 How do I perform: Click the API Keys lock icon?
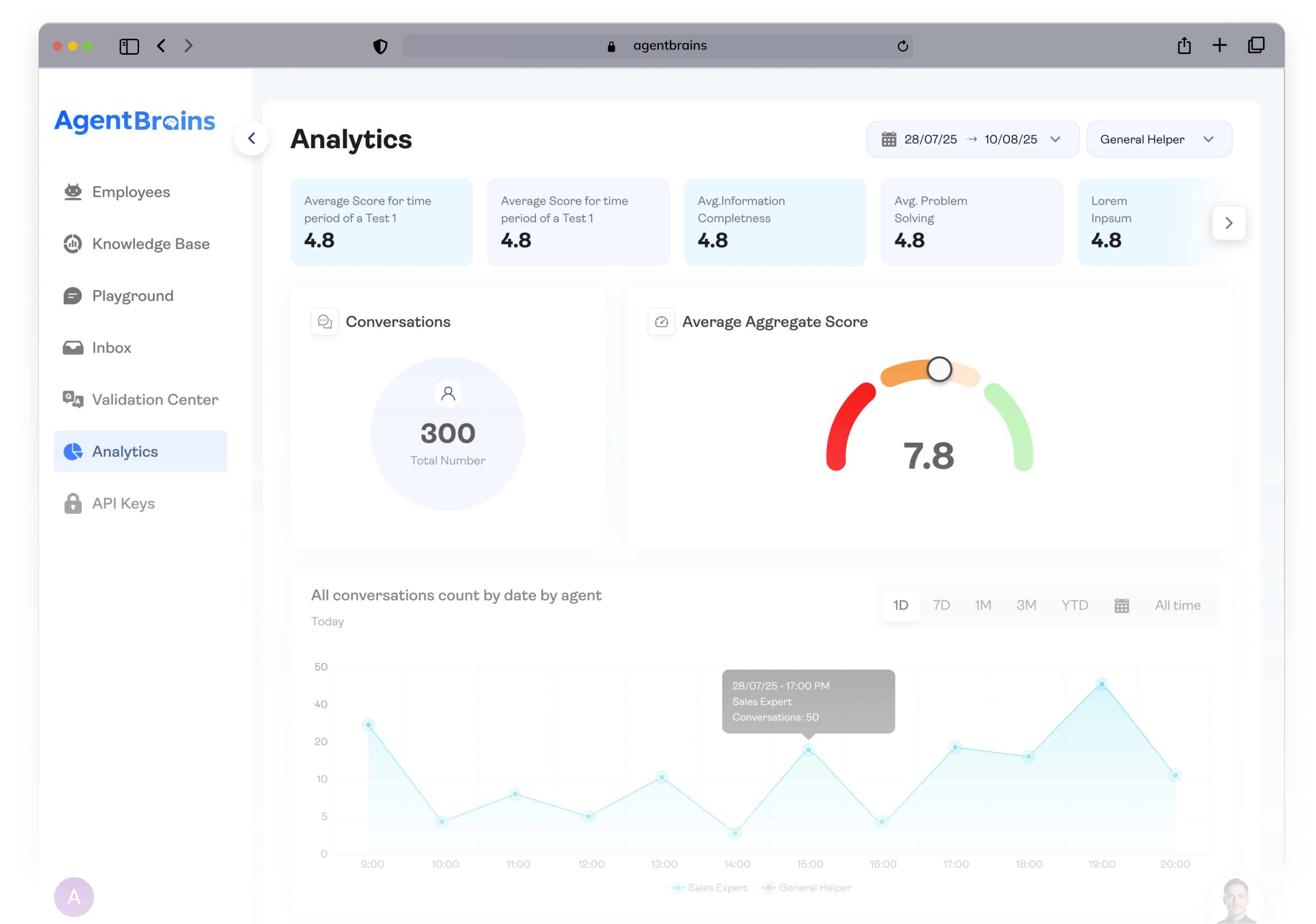(73, 503)
